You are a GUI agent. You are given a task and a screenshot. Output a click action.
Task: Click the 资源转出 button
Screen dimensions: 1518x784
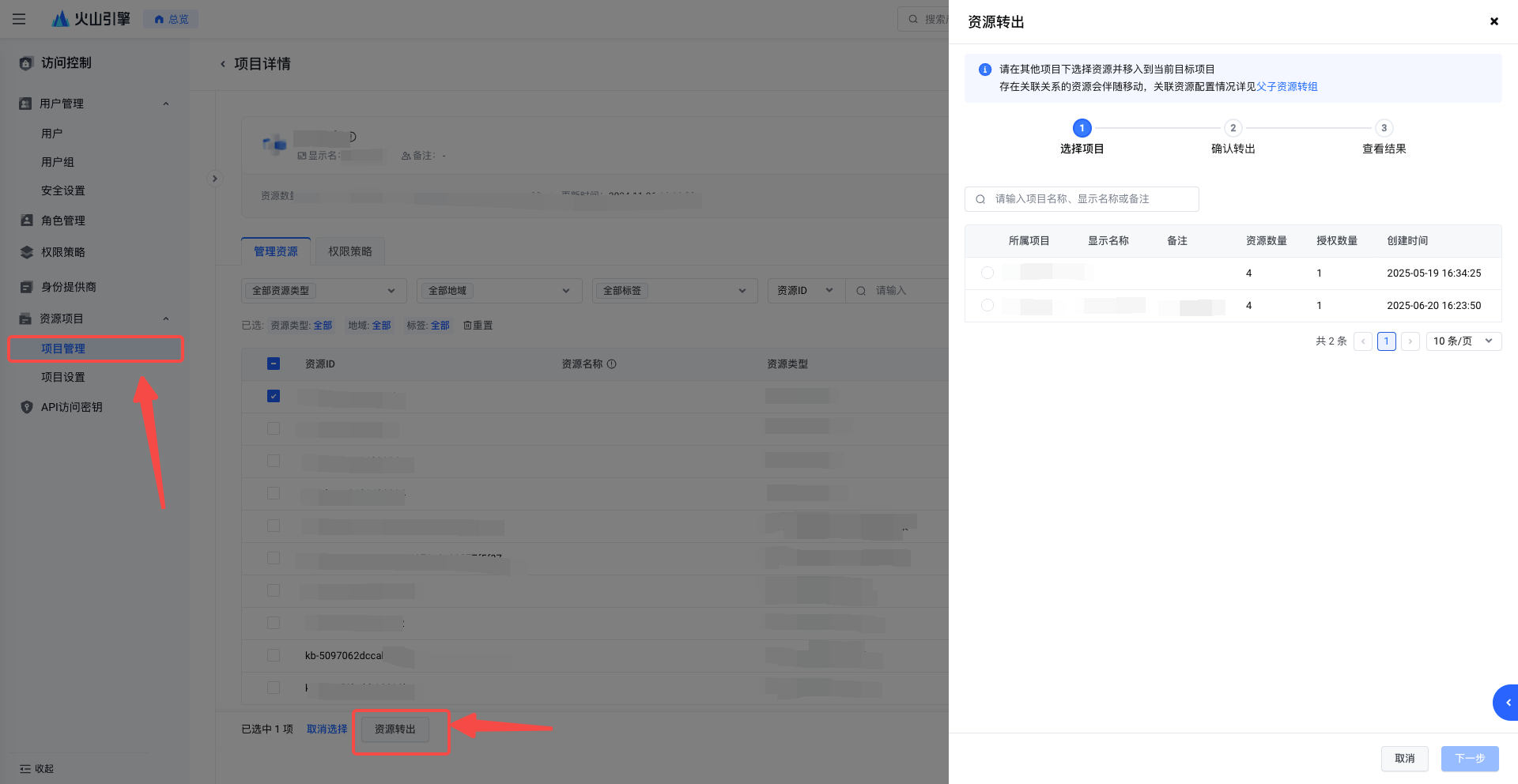click(x=395, y=729)
